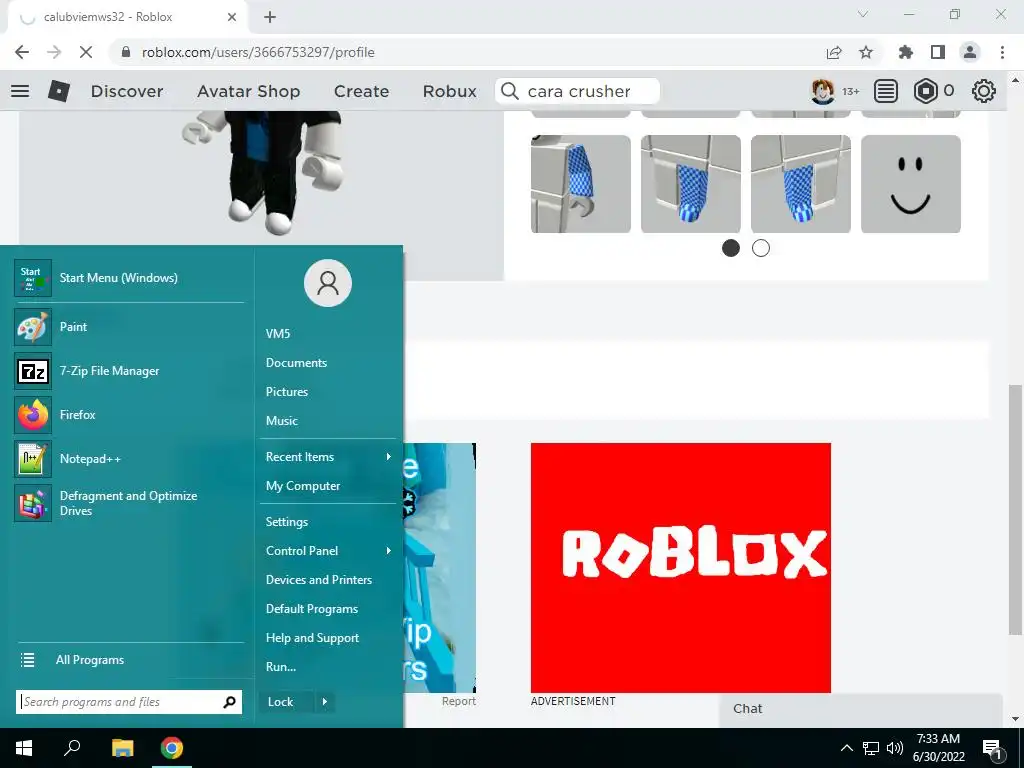Share this page from address bar

tap(834, 52)
